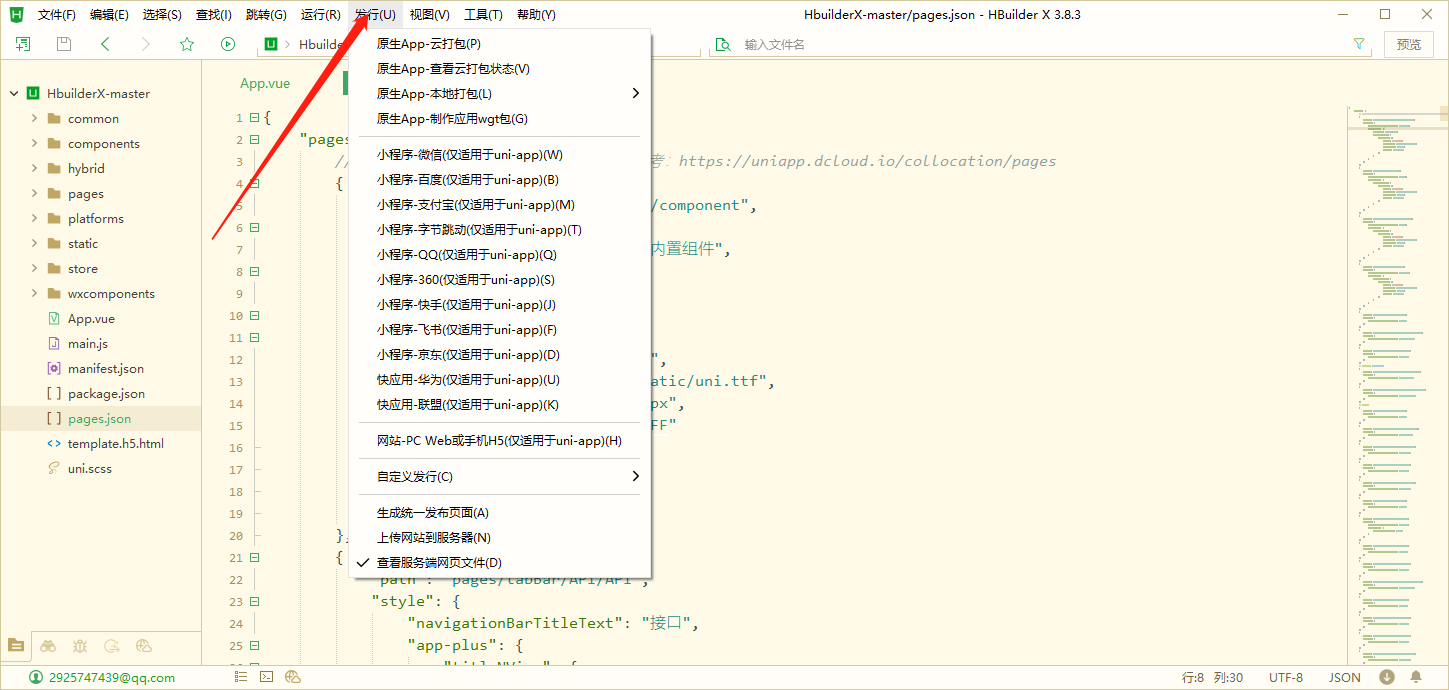The width and height of the screenshot is (1449, 690).
Task: Collapse the HbuilderX-master project tree
Action: pyautogui.click(x=12, y=93)
